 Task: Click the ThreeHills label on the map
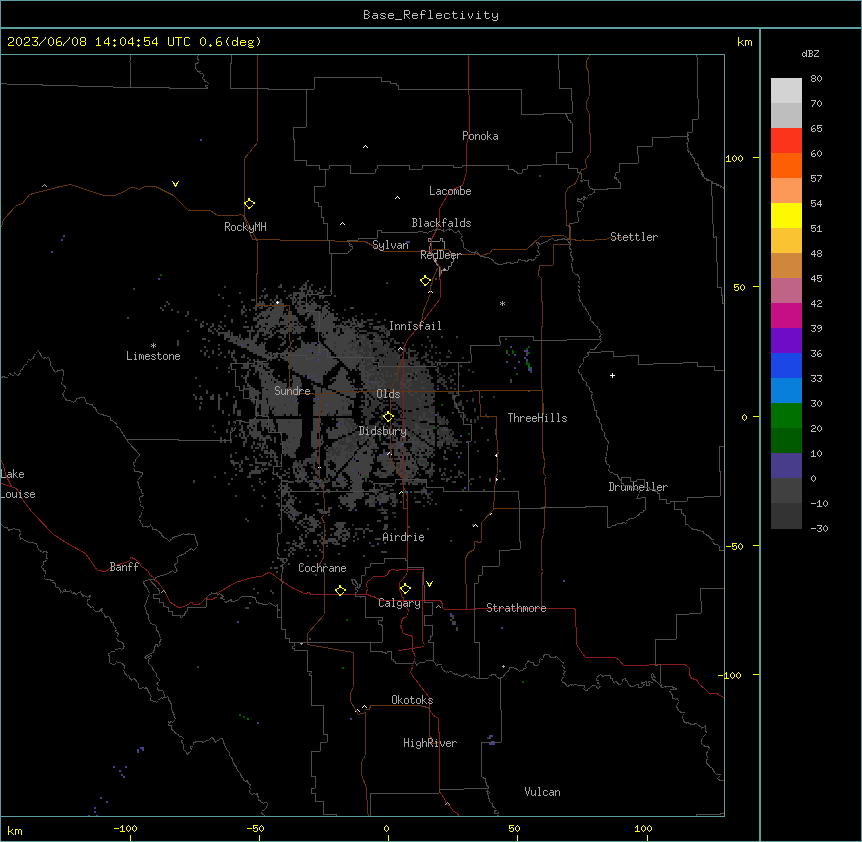537,418
